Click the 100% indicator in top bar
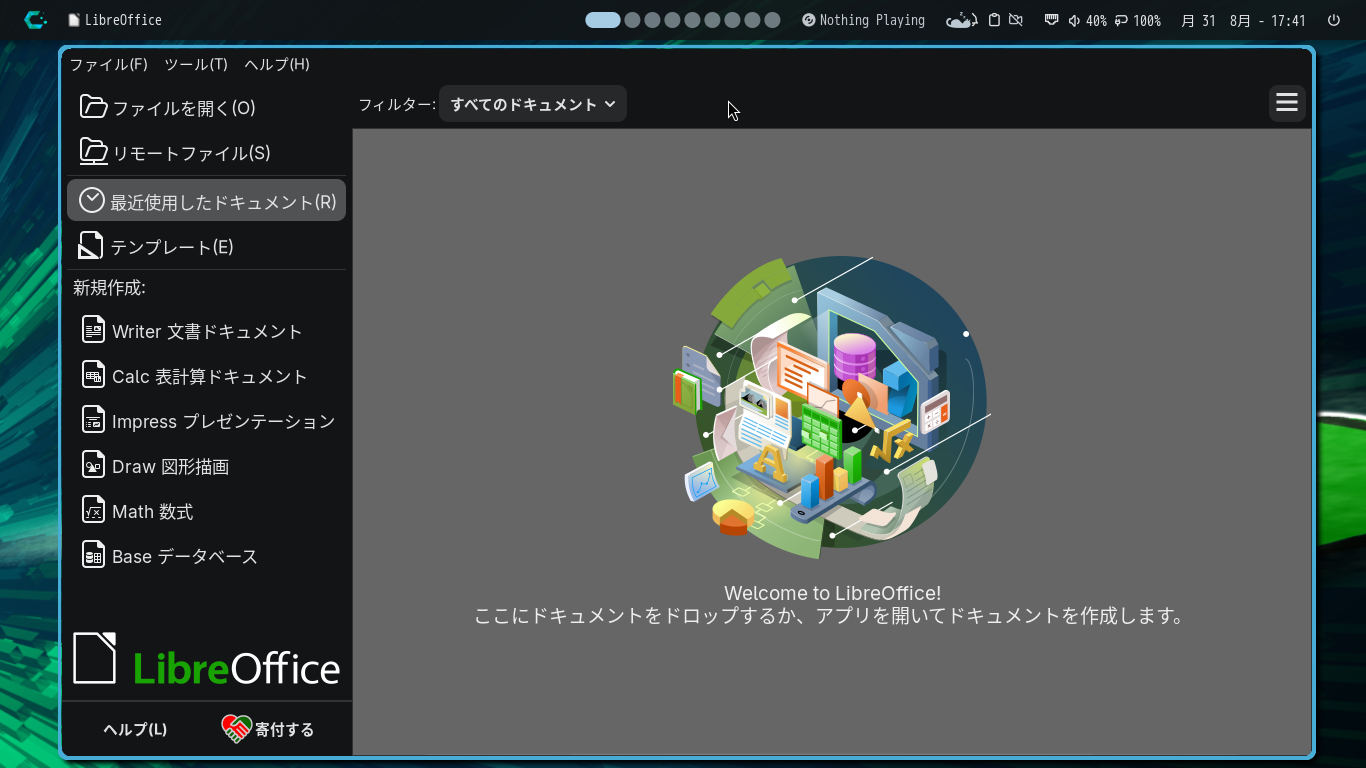 coord(1138,20)
